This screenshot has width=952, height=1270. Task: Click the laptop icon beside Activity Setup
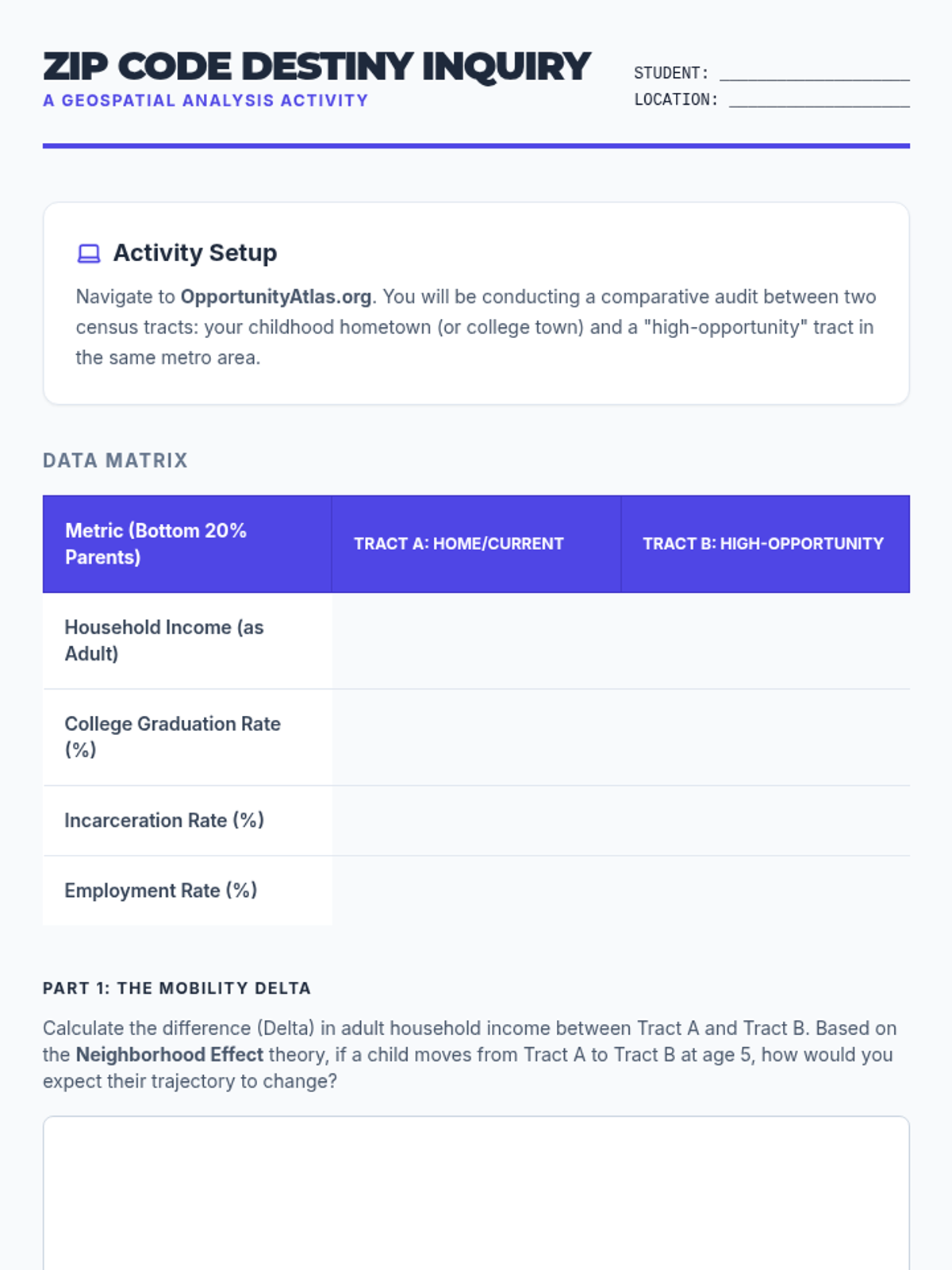[x=89, y=253]
